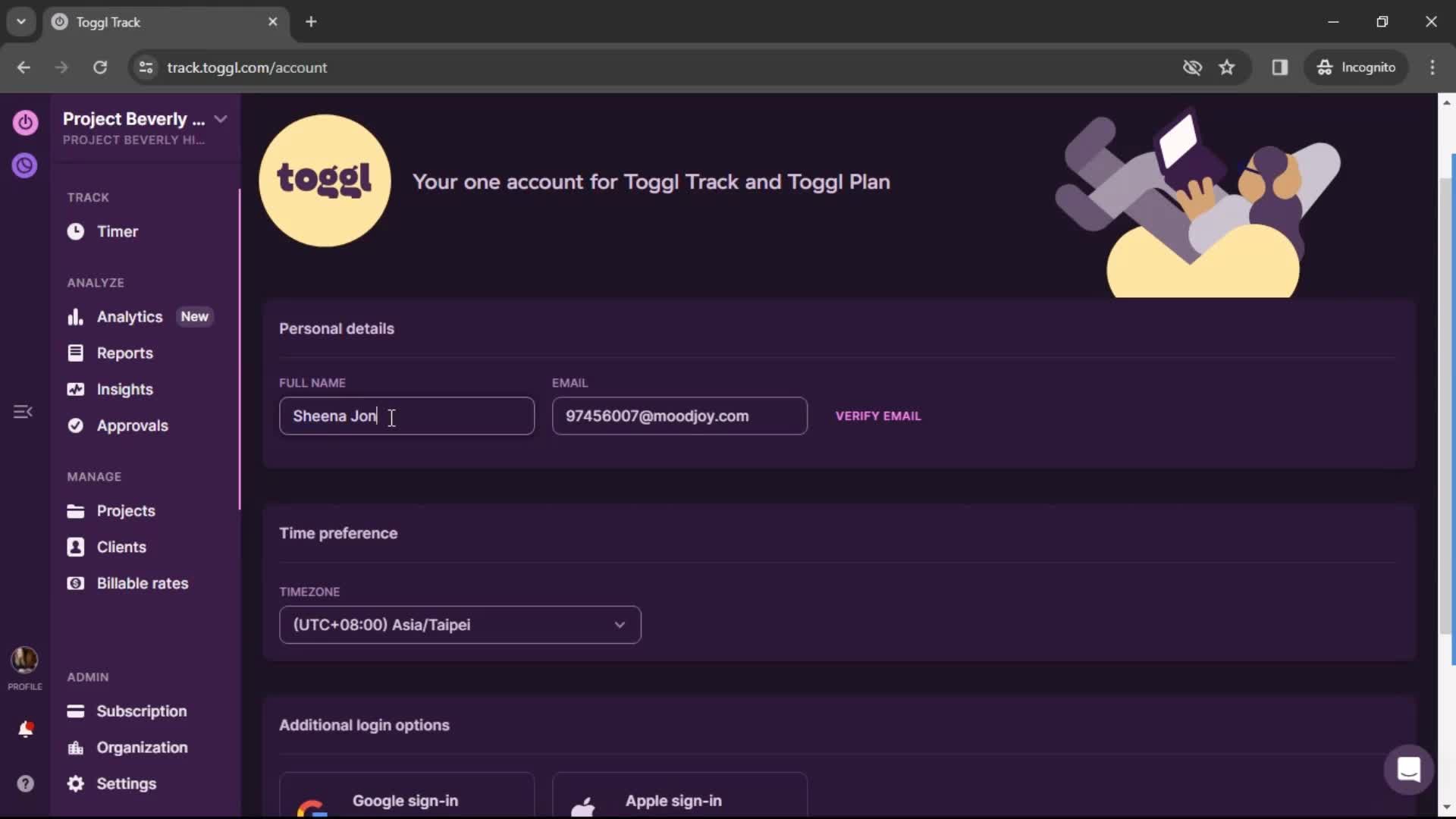Navigate to Analytics panel
The image size is (1456, 819).
point(129,316)
